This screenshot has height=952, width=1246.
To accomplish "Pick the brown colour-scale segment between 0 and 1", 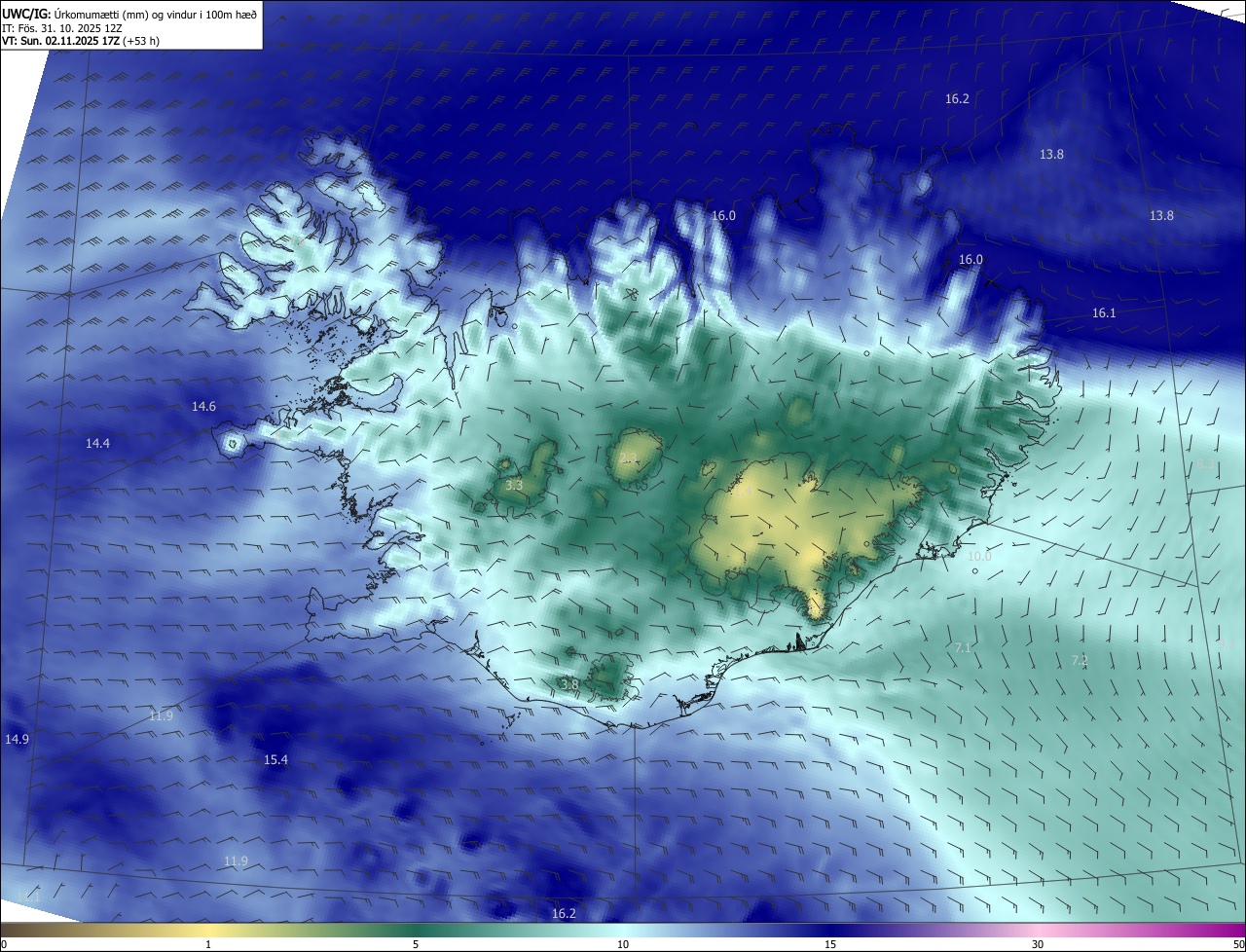I will click(x=104, y=930).
